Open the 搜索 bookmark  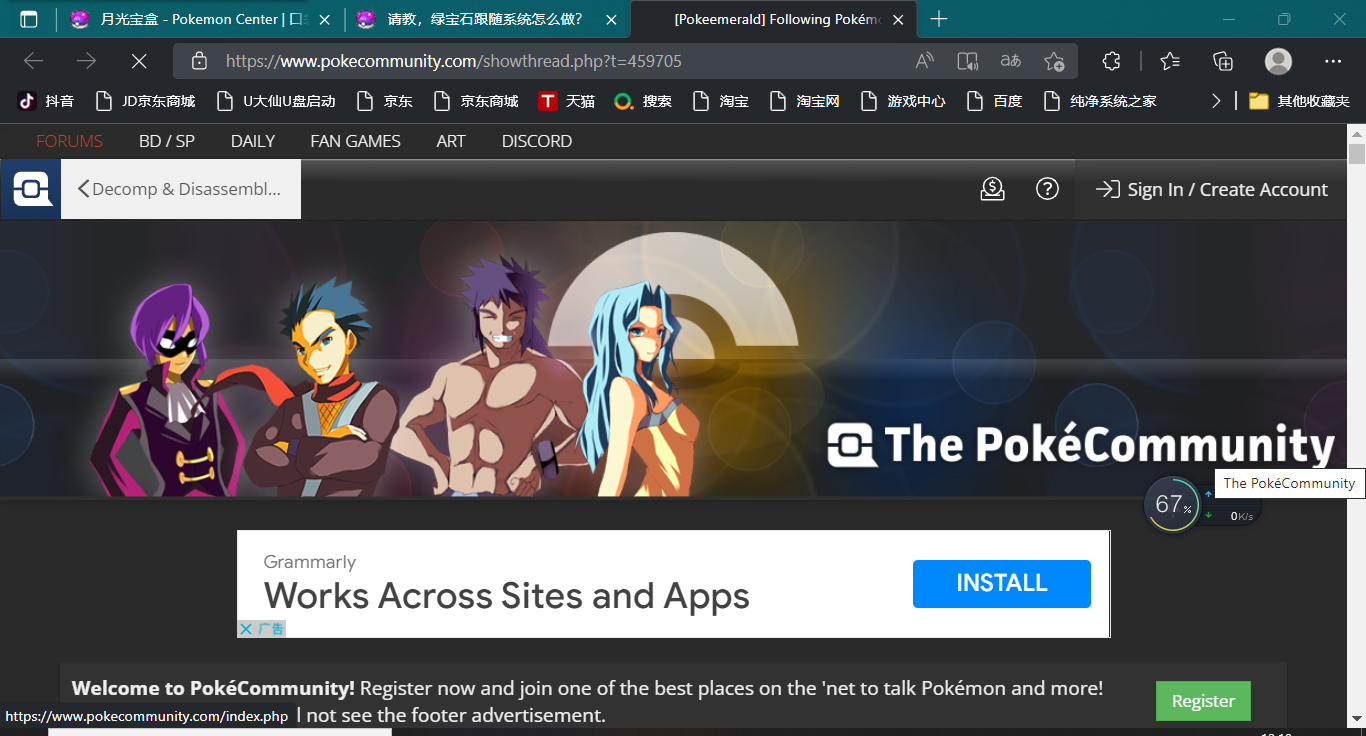pyautogui.click(x=643, y=101)
